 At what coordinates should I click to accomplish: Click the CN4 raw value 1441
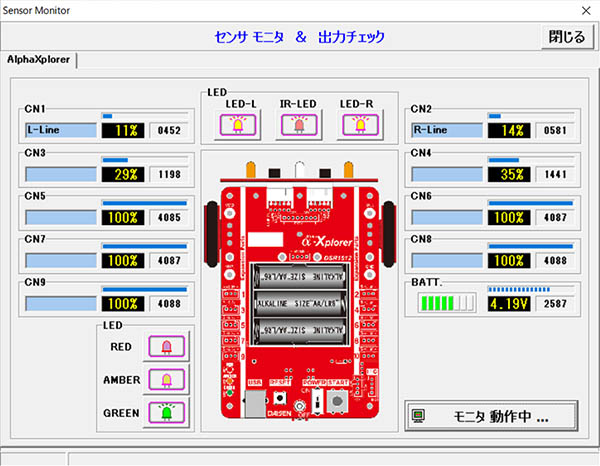(x=555, y=174)
